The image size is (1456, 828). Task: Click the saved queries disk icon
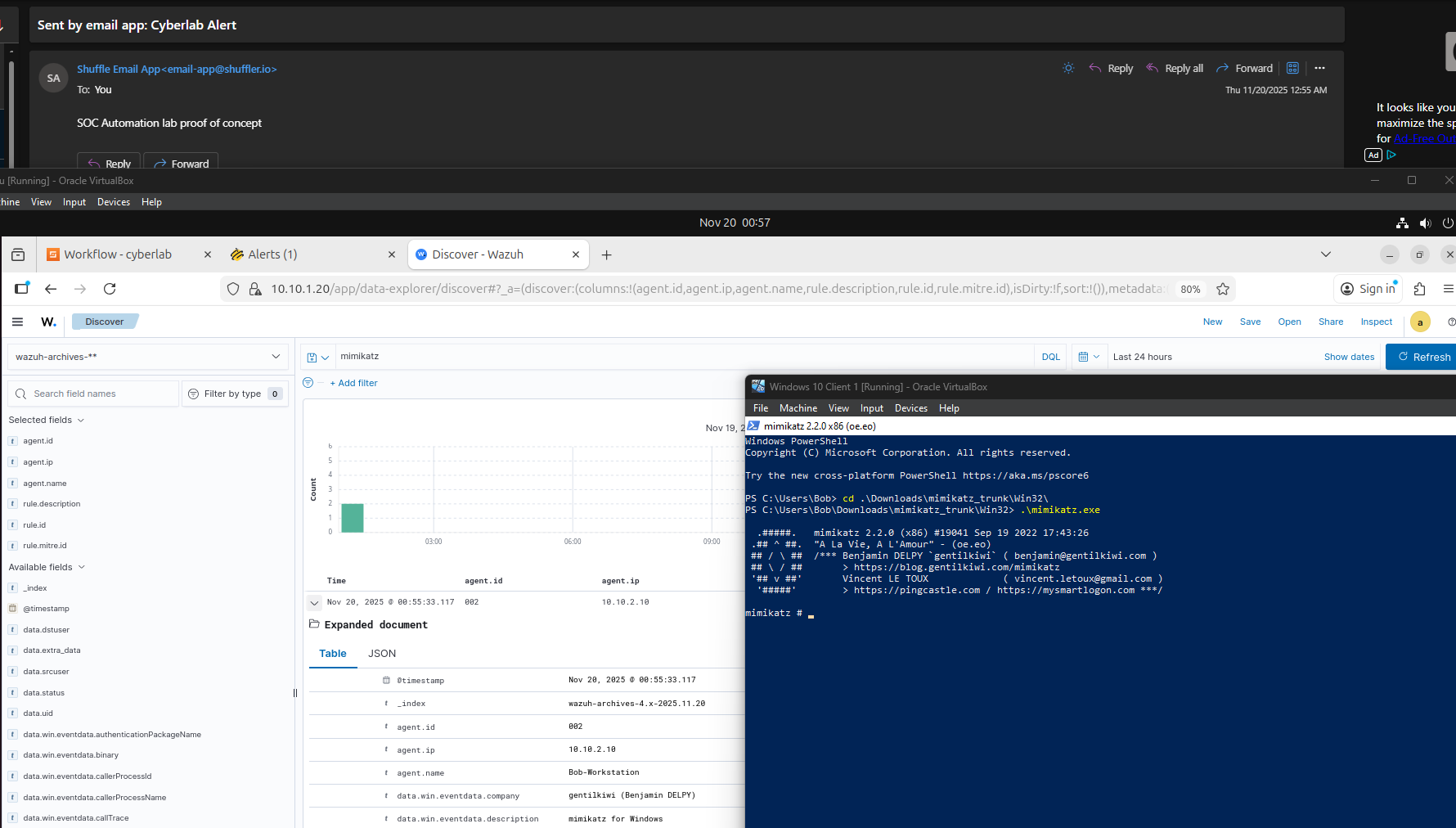317,357
